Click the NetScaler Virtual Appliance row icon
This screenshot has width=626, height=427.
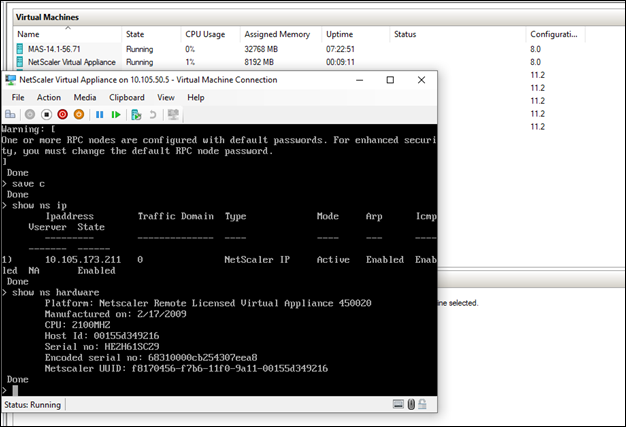click(x=20, y=62)
